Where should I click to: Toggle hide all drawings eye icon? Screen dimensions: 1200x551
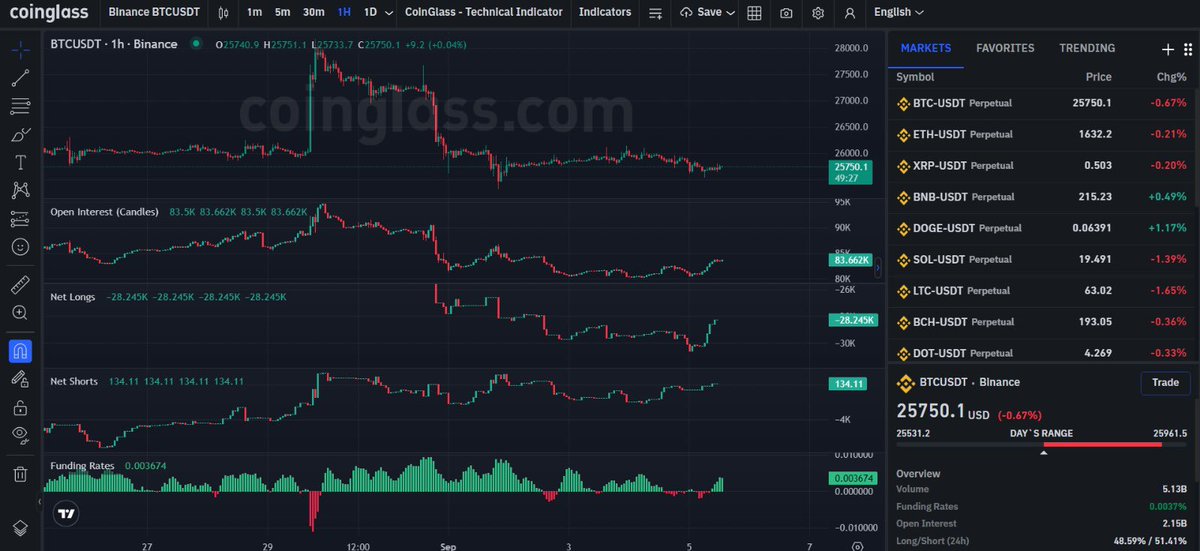pos(20,435)
